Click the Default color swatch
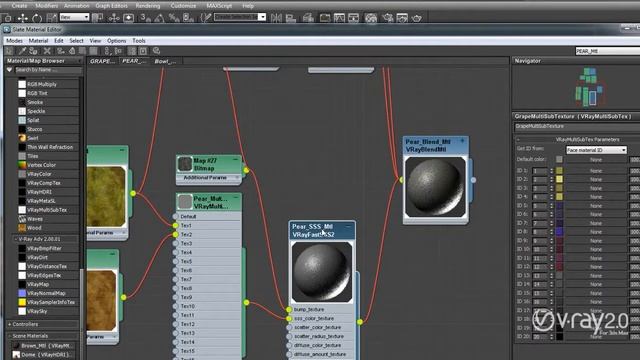Screen dimensions: 640x360 [x=559, y=159]
